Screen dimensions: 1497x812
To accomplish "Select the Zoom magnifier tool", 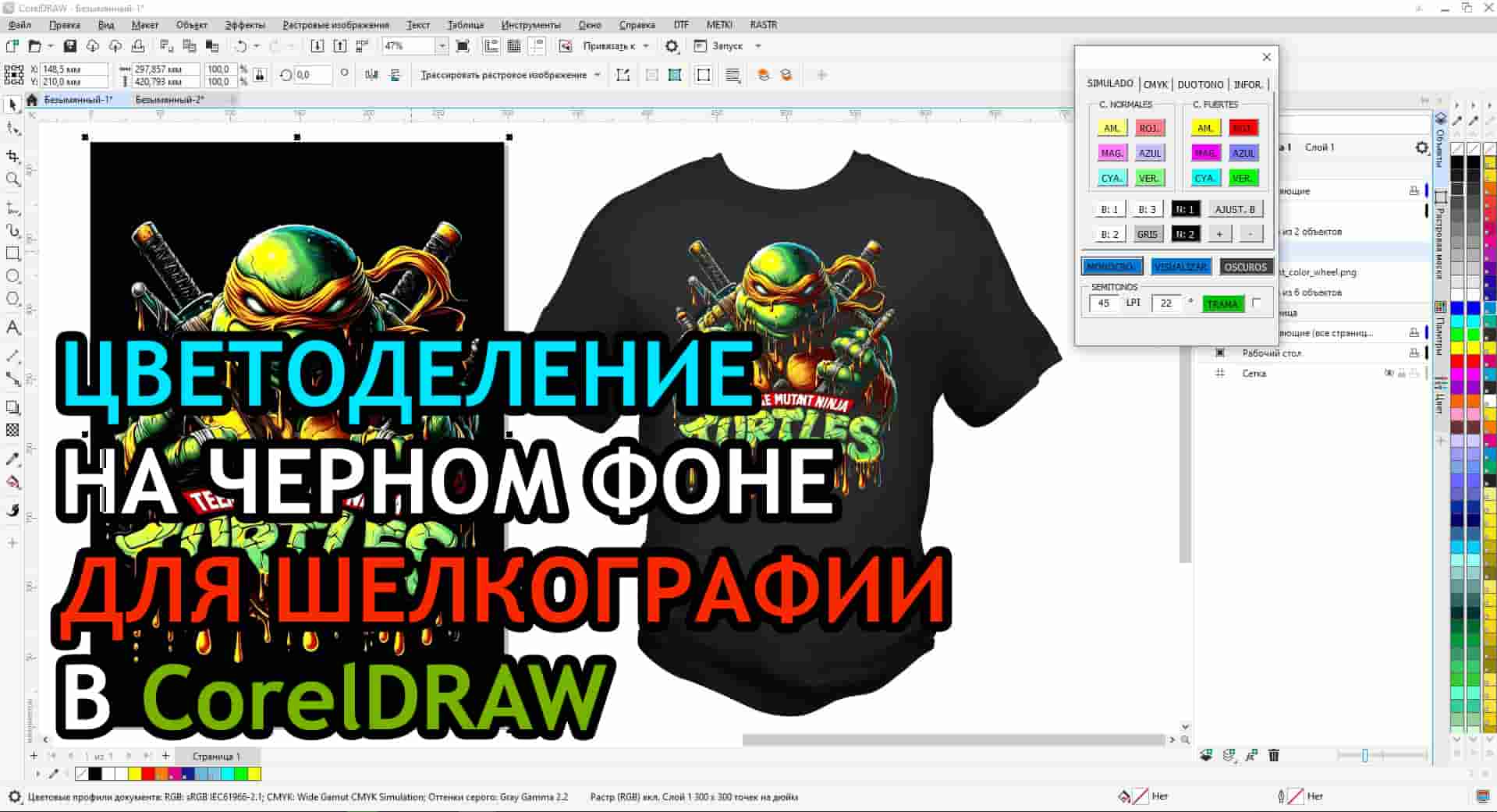I will 12,179.
